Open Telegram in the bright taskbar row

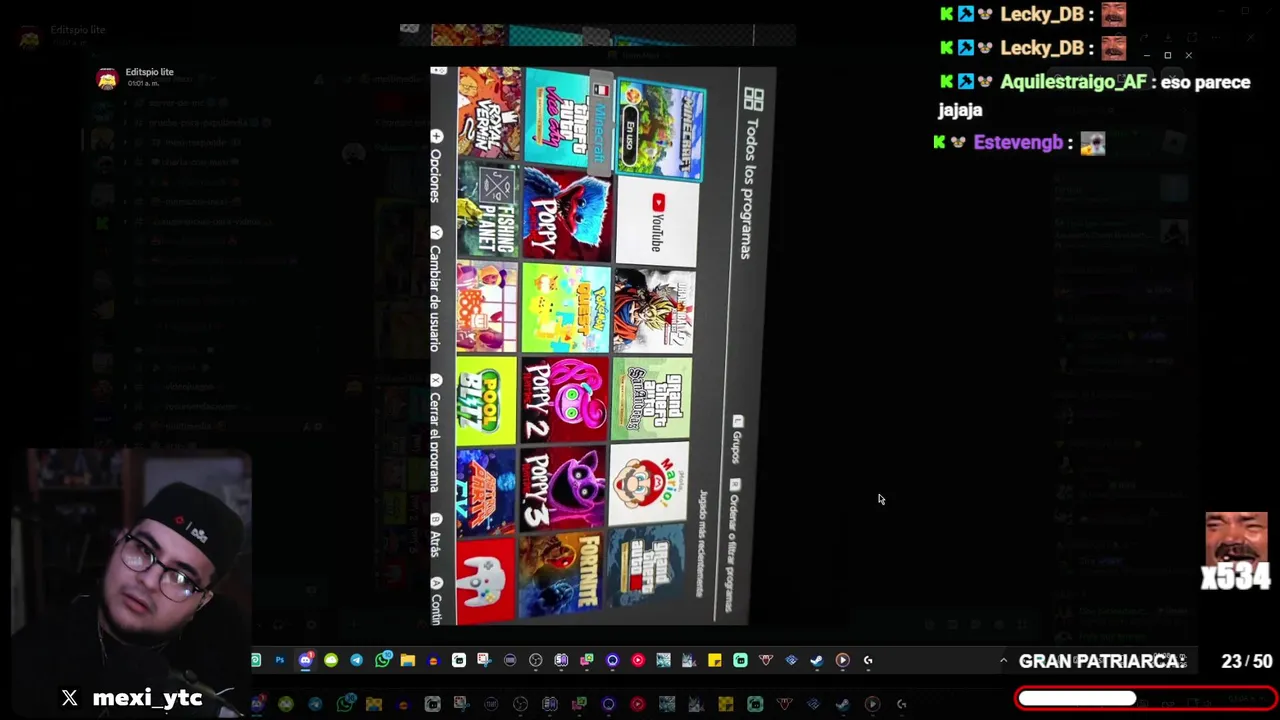[356, 660]
